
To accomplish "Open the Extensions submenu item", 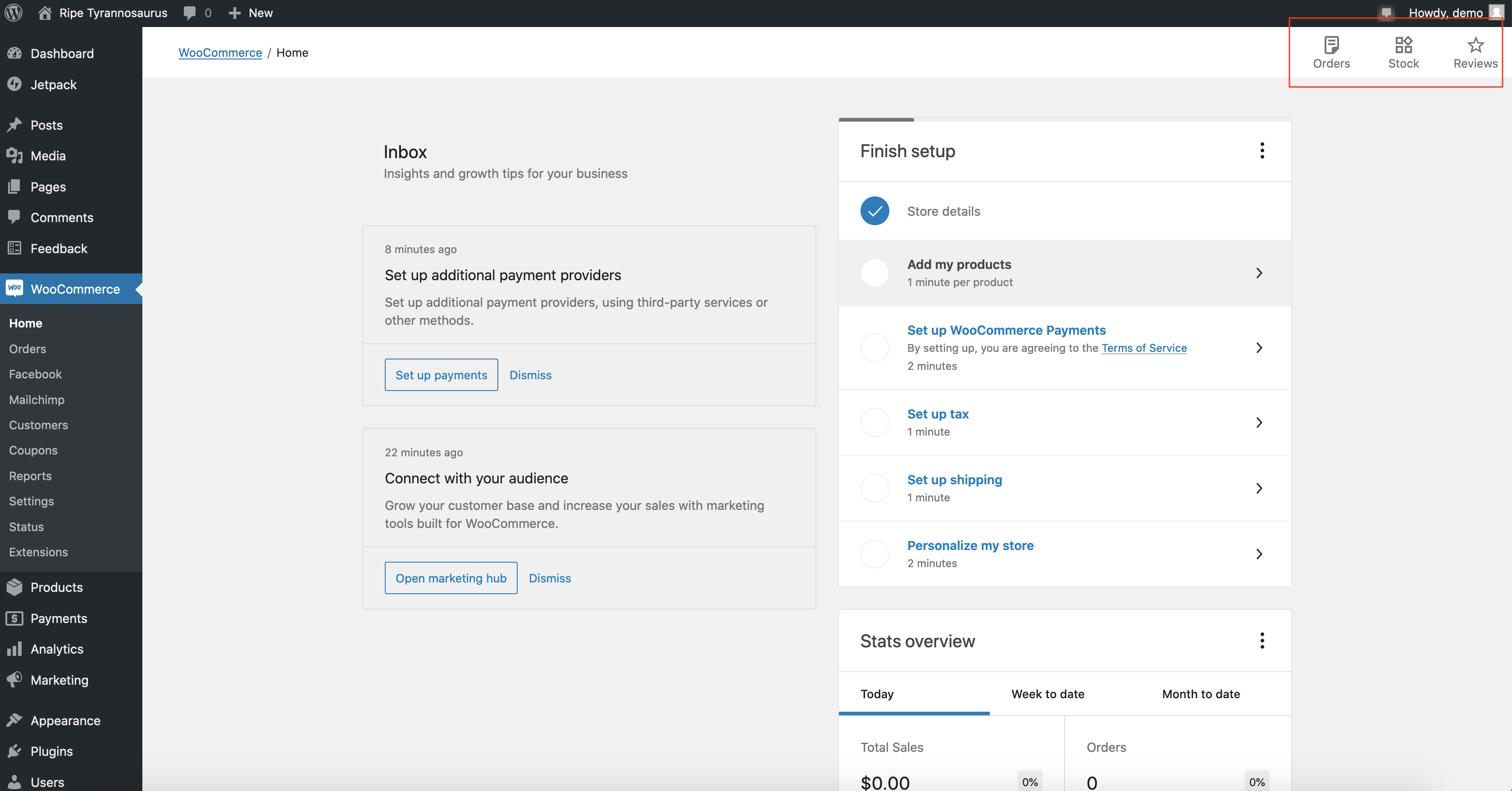I will tap(38, 552).
